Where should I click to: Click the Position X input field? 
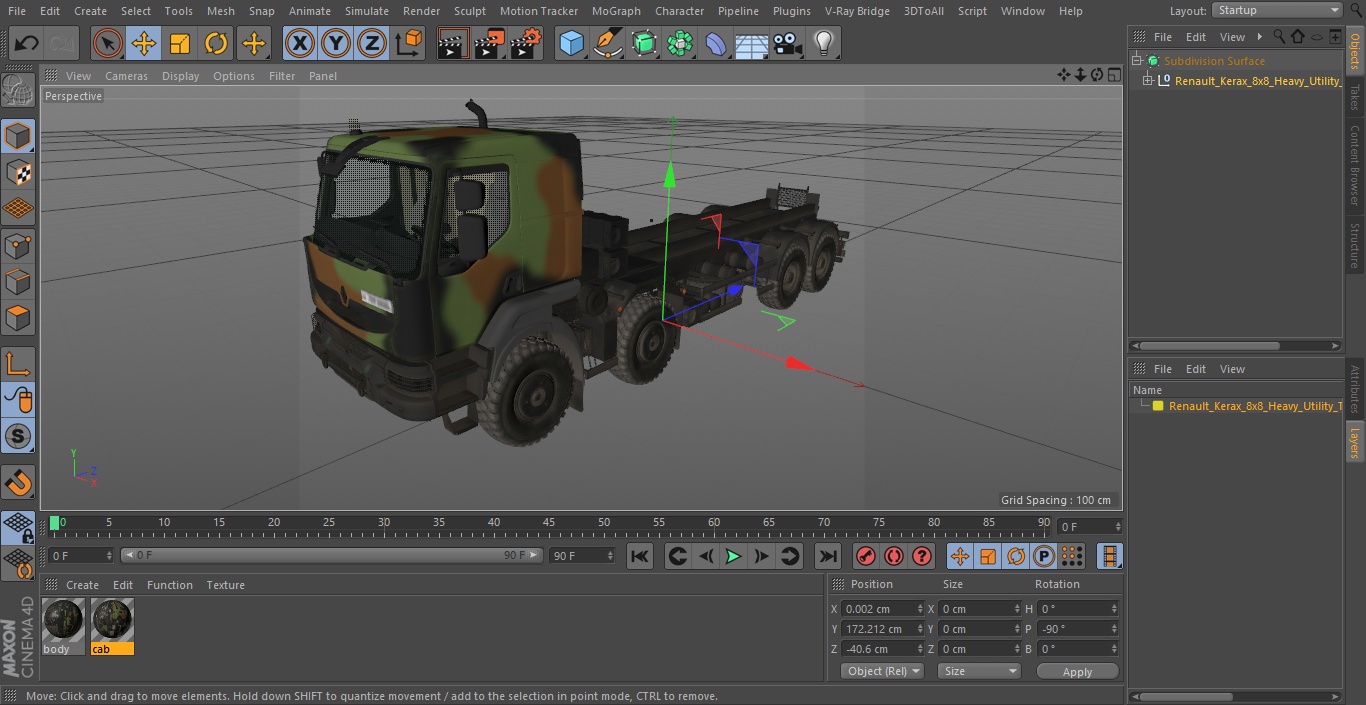[878, 609]
